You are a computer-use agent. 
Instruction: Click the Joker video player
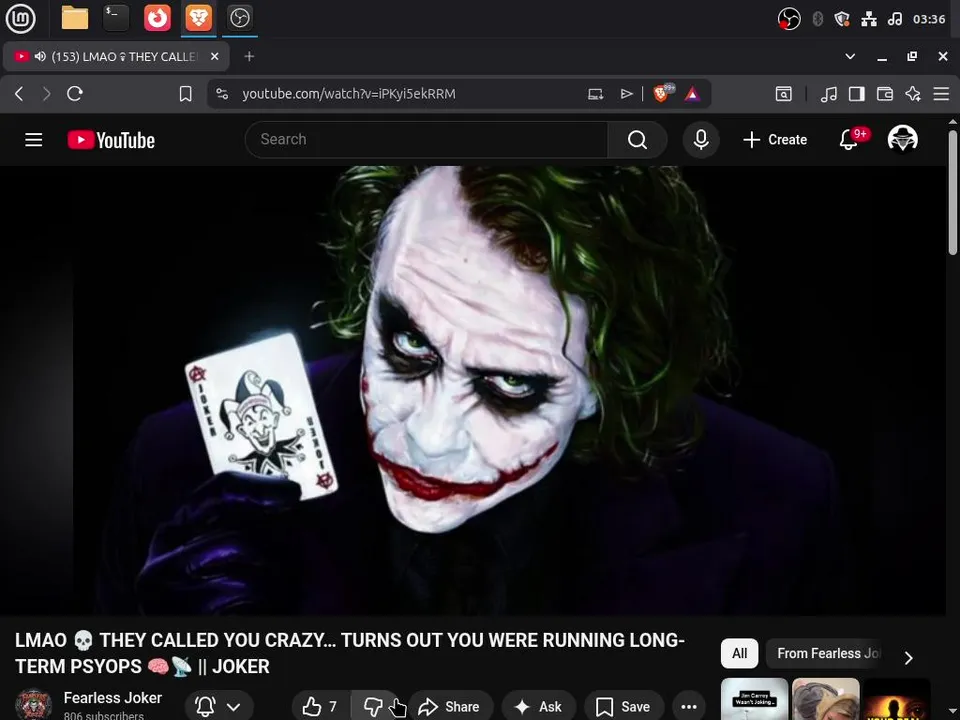point(473,390)
